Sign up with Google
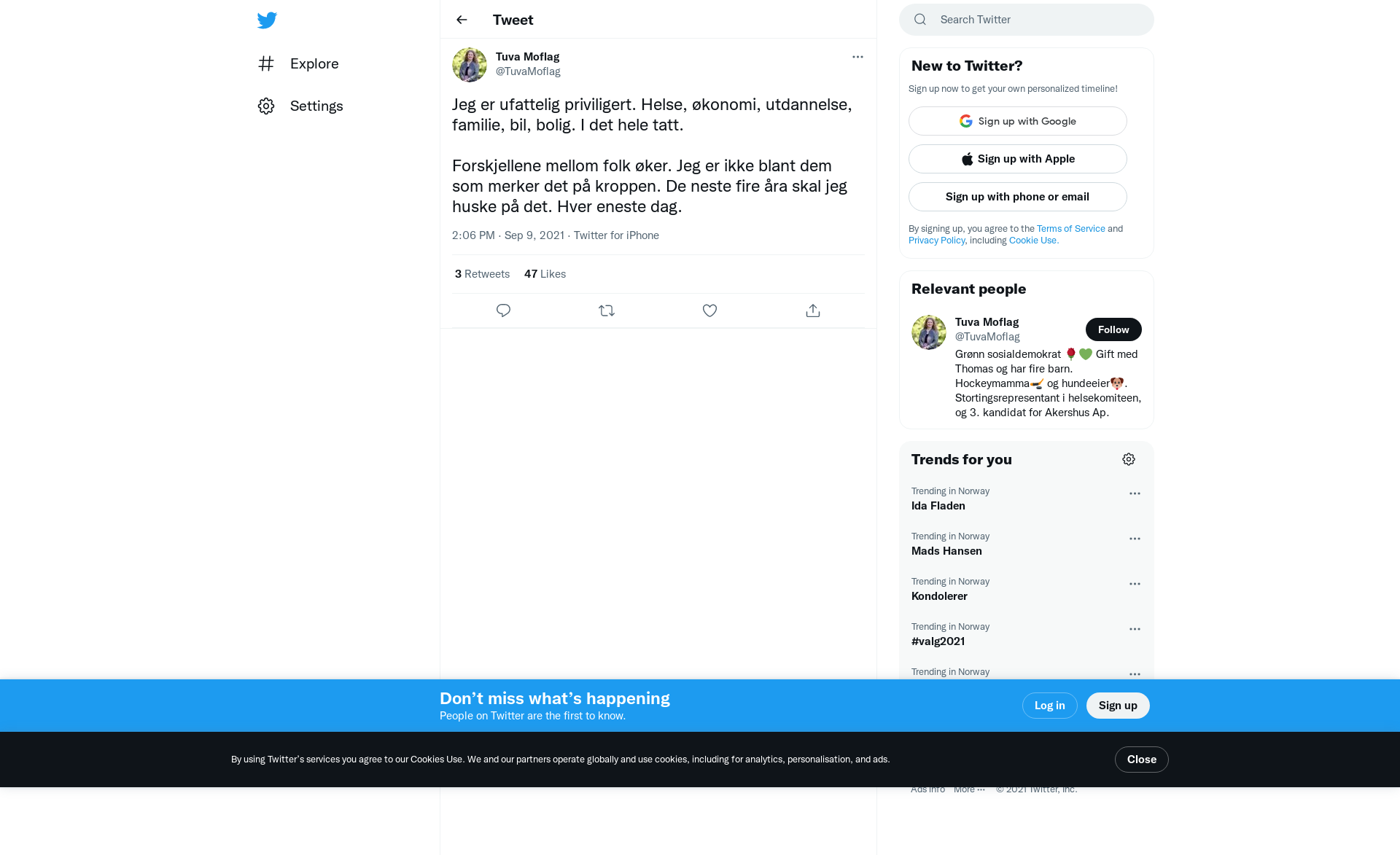Screen dimensions: 1400x855 pyautogui.click(x=1018, y=121)
